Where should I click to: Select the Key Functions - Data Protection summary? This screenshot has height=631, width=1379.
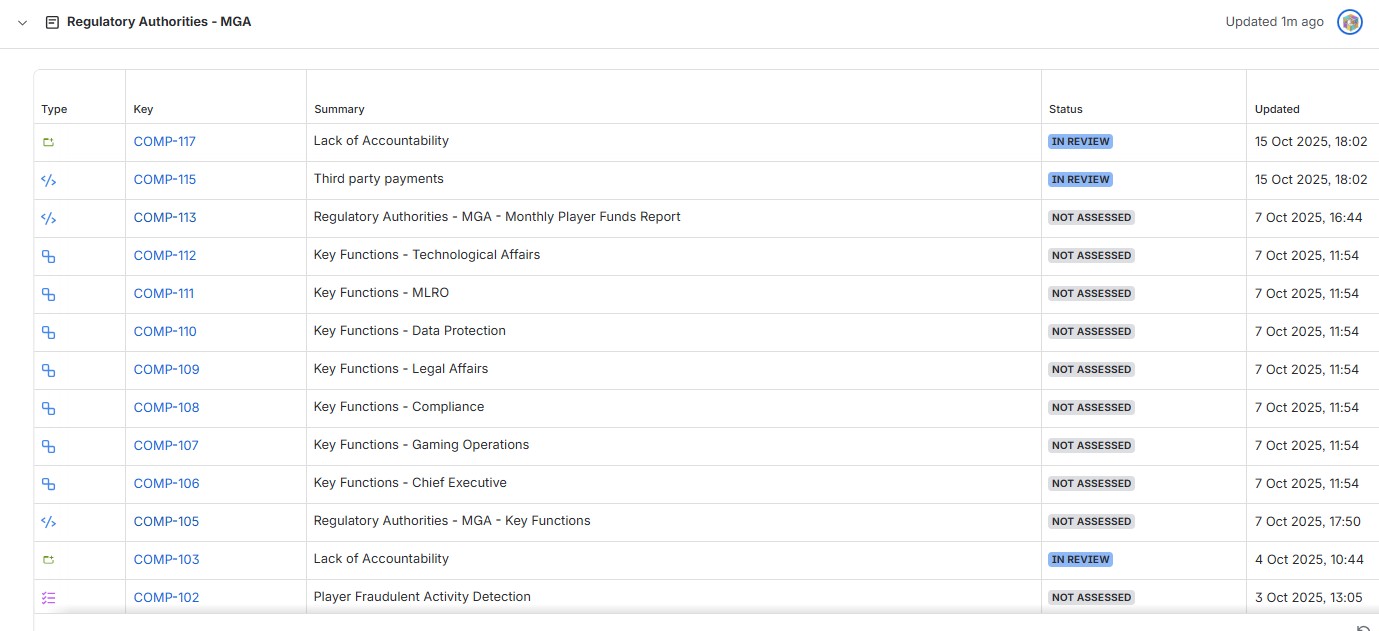coord(410,331)
